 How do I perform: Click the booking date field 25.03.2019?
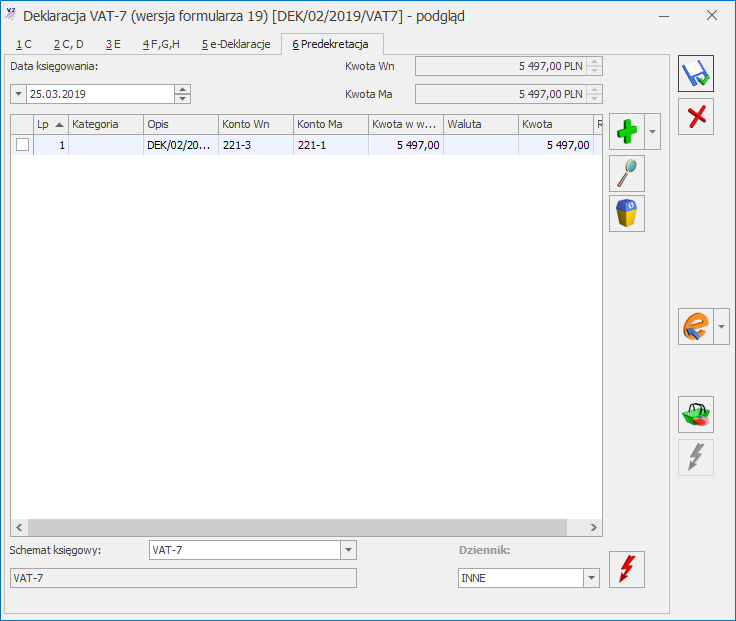pyautogui.click(x=100, y=94)
